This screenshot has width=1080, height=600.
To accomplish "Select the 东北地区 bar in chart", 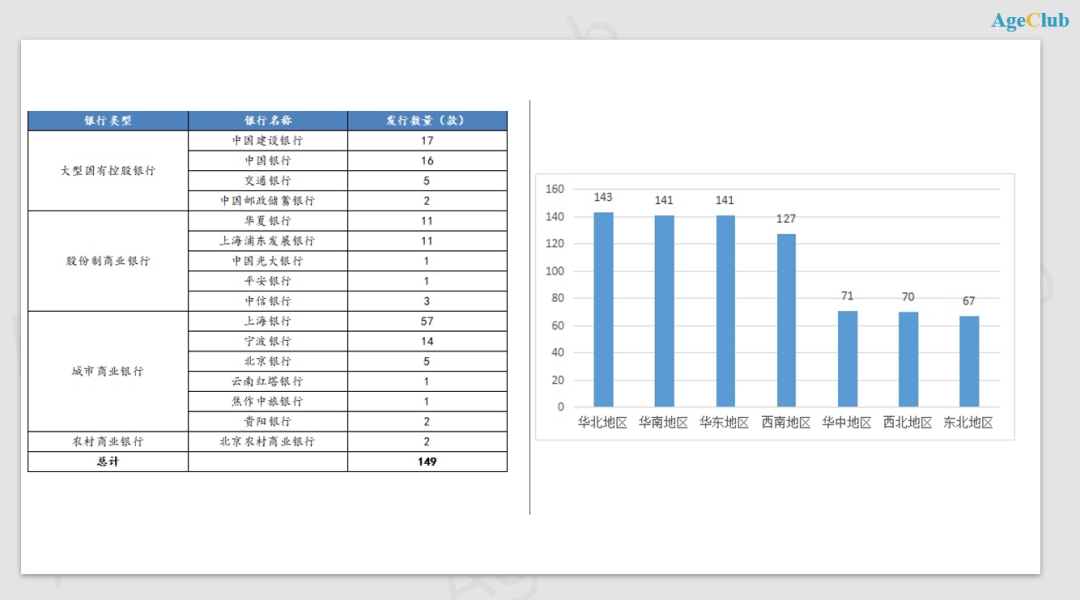I will click(969, 361).
